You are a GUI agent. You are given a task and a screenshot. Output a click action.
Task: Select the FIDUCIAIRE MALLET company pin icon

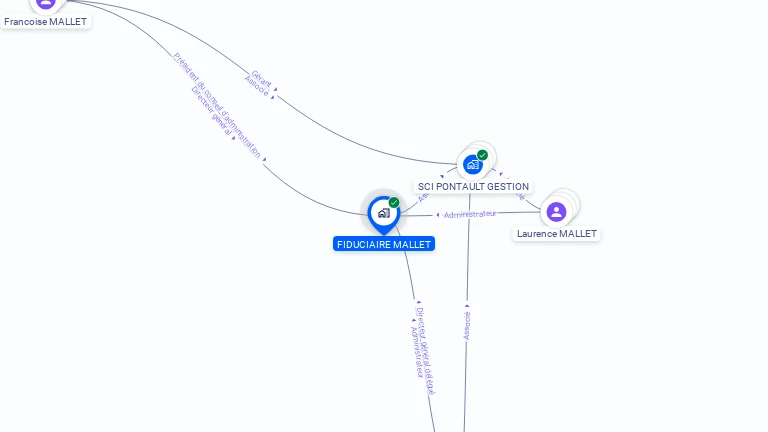384,214
